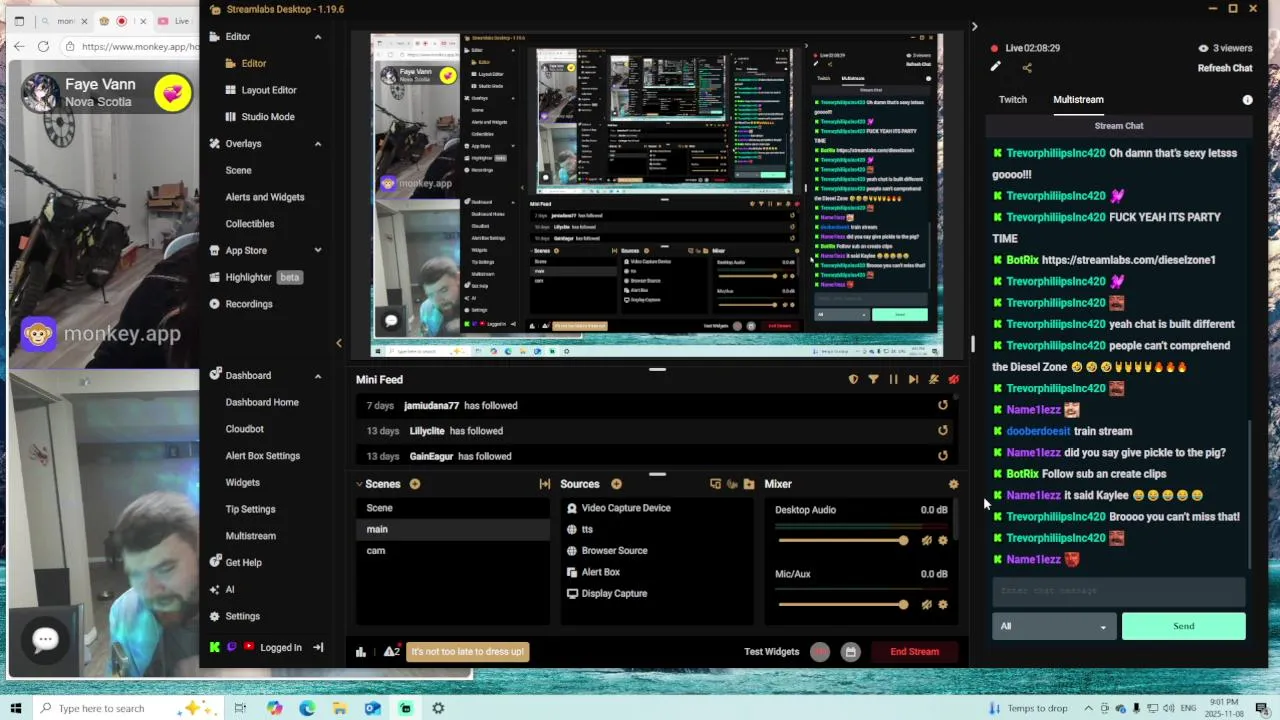Mute Mic/Aux in mixer
Image resolution: width=1280 pixels, height=720 pixels.
click(927, 605)
